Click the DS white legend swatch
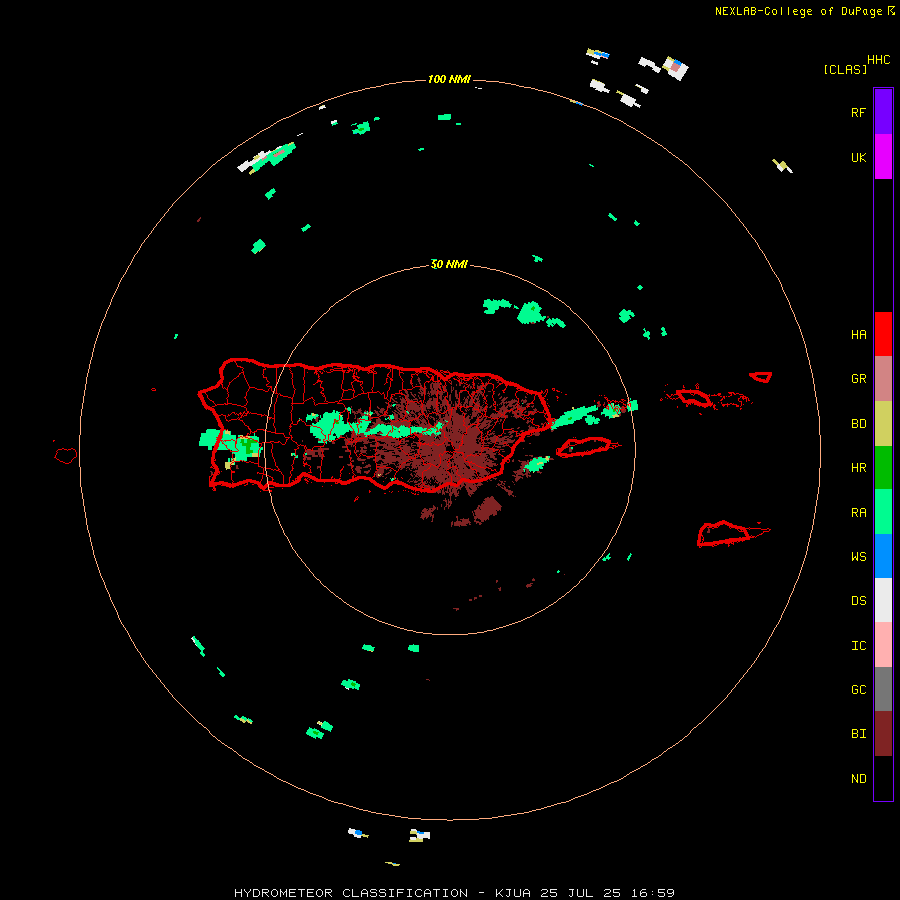 (x=883, y=600)
